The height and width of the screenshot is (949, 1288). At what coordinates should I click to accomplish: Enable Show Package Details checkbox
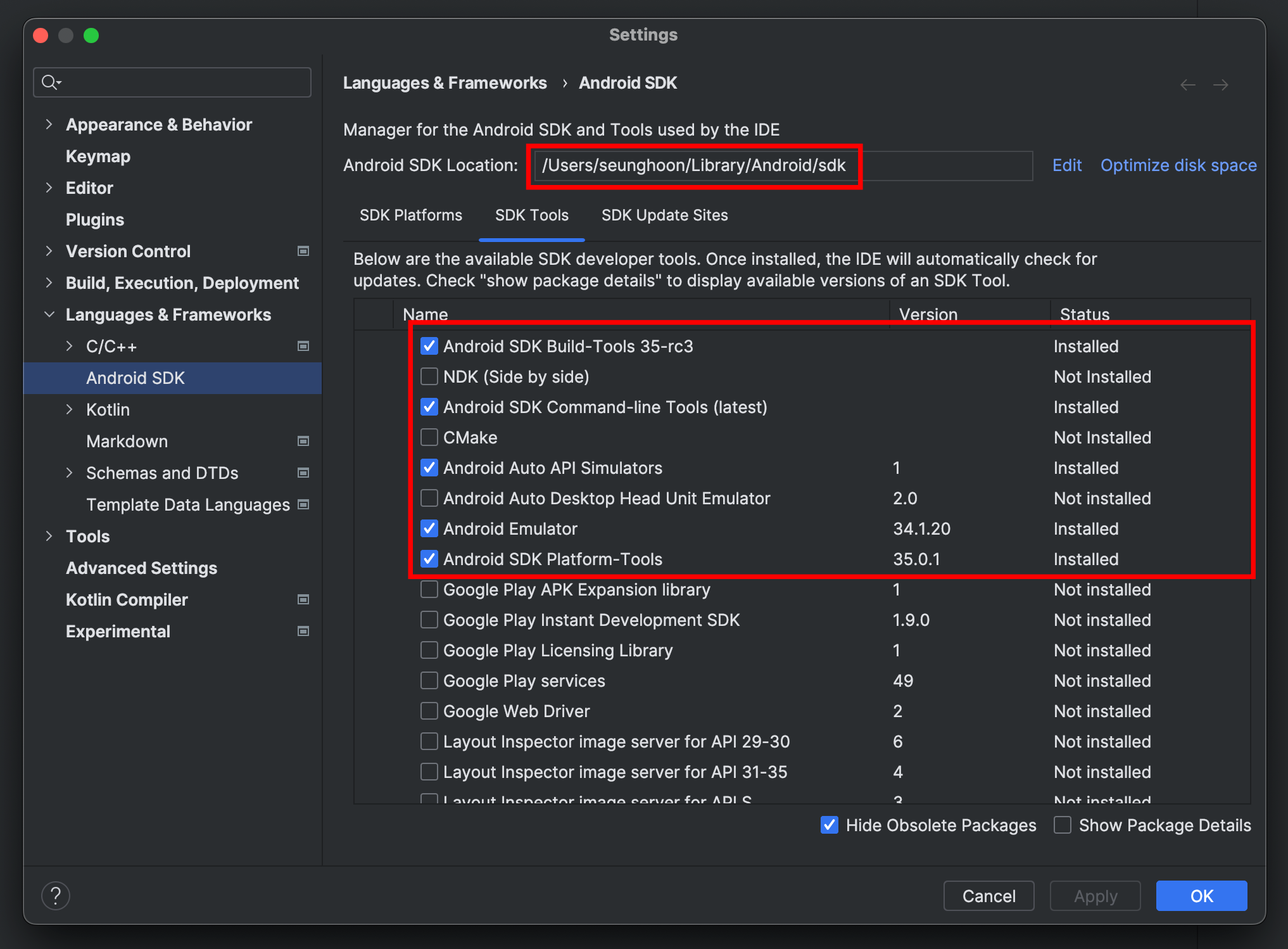[1063, 825]
